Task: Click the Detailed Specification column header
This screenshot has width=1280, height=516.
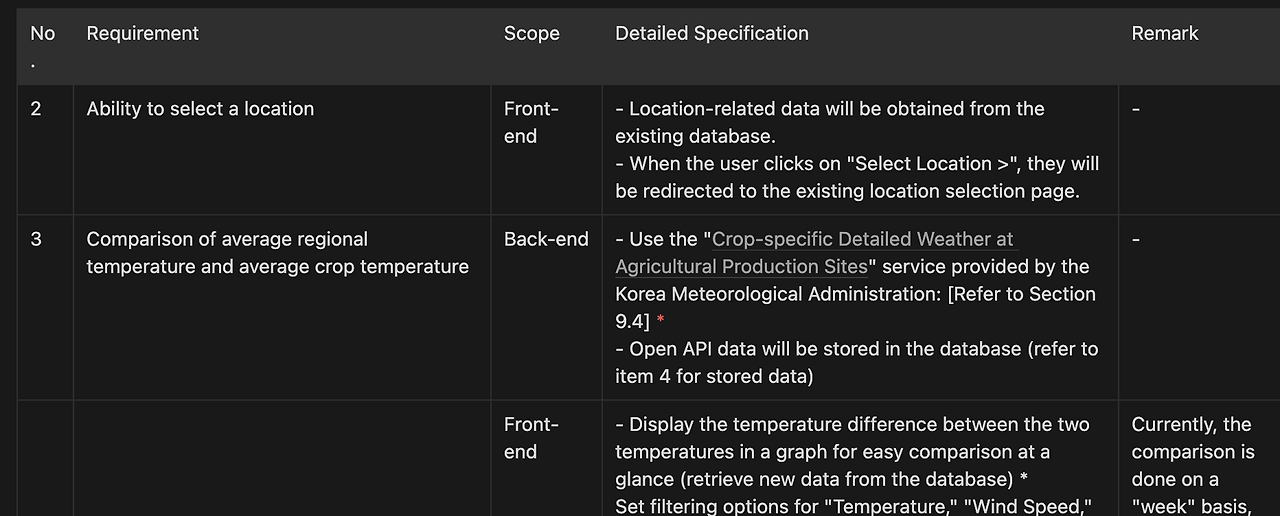Action: point(711,34)
